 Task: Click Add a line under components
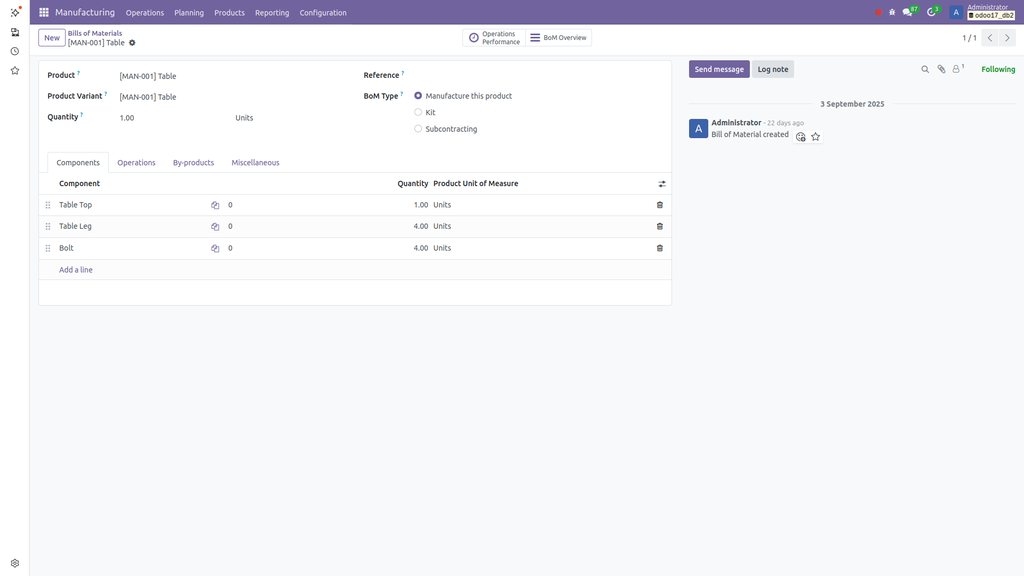click(x=76, y=269)
